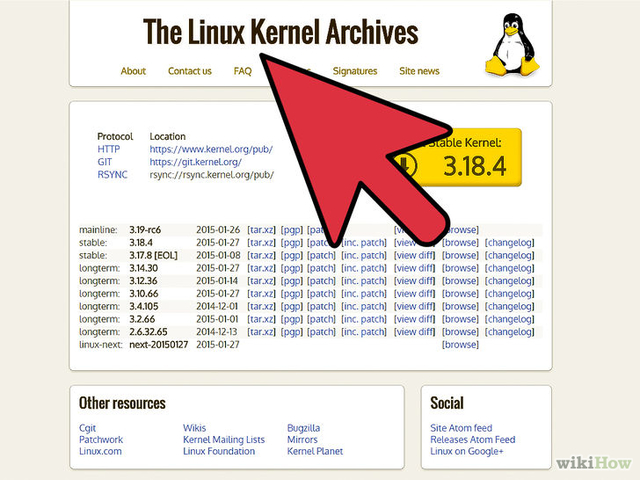Open the Linux on Google+ link

point(467,451)
